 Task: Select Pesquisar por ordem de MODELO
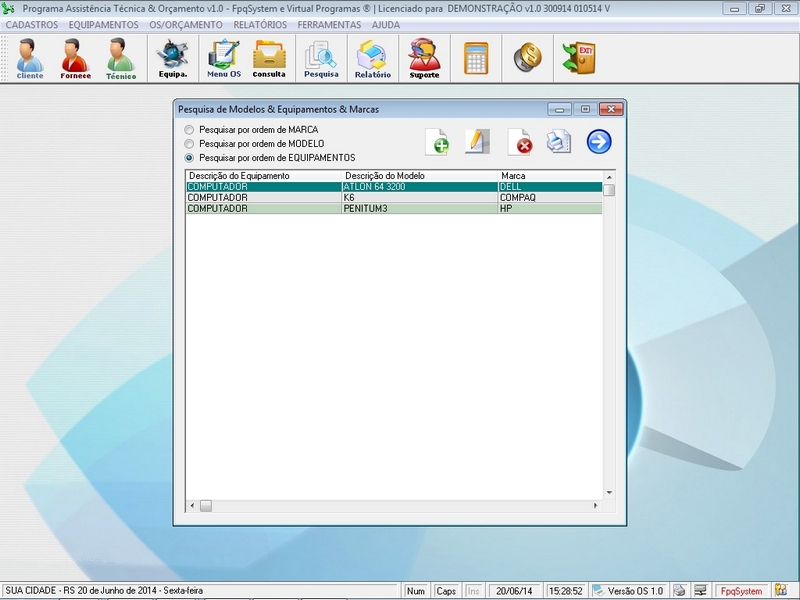189,144
